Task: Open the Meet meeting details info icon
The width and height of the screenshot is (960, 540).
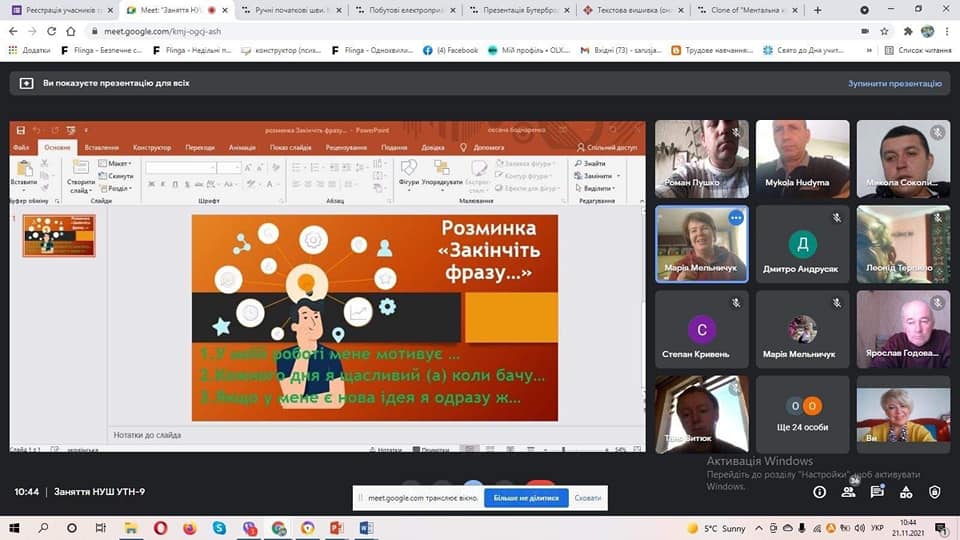Action: coord(819,492)
